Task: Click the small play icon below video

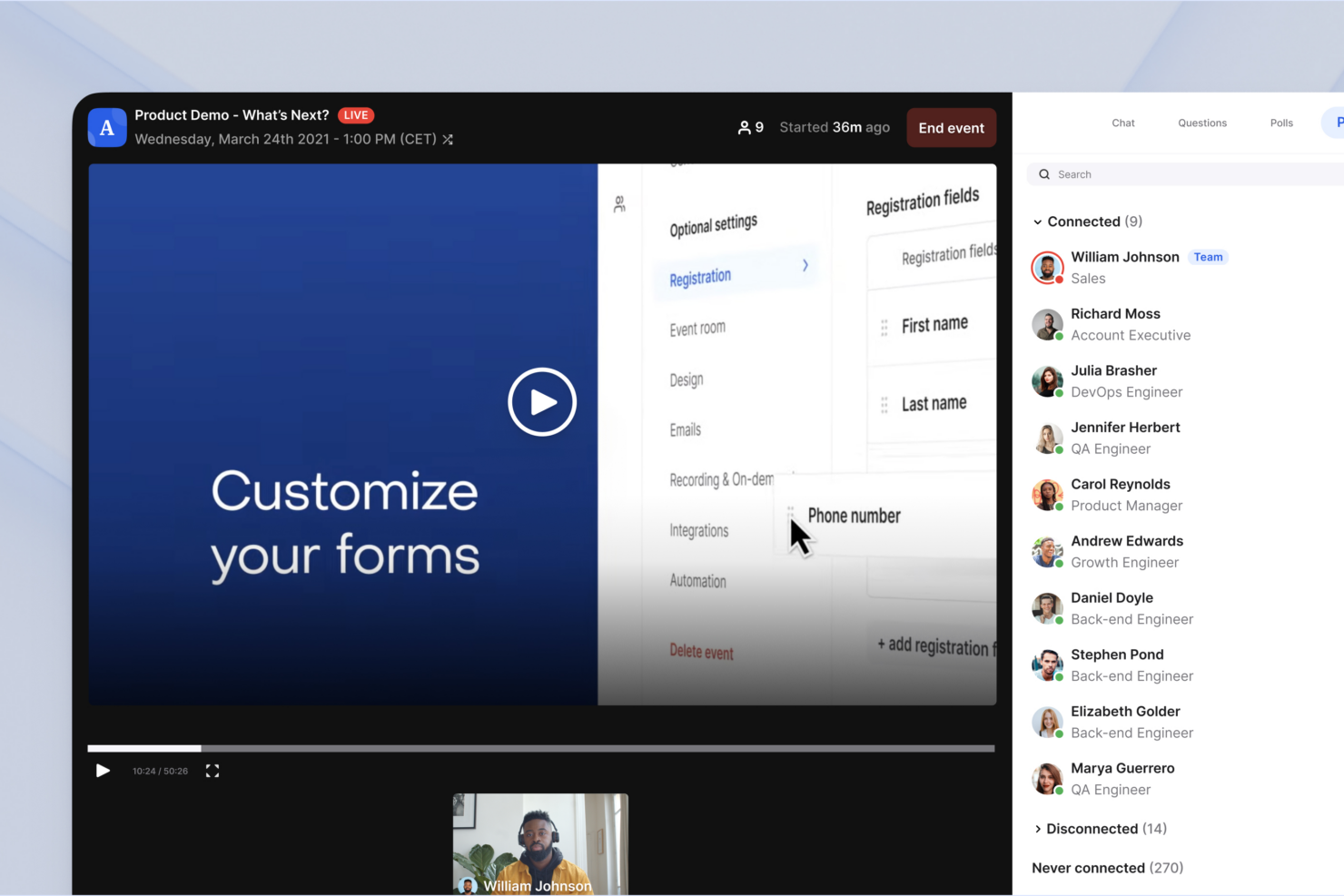Action: (x=103, y=771)
